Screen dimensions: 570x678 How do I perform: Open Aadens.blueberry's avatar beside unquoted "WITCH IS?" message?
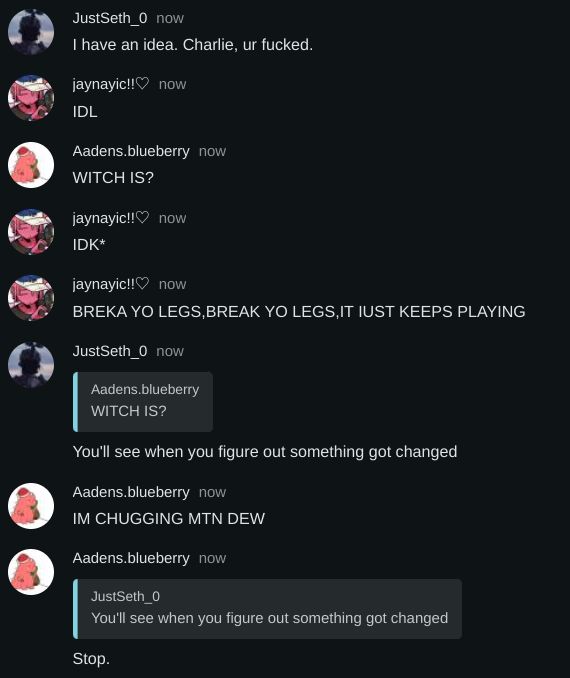[x=31, y=165]
